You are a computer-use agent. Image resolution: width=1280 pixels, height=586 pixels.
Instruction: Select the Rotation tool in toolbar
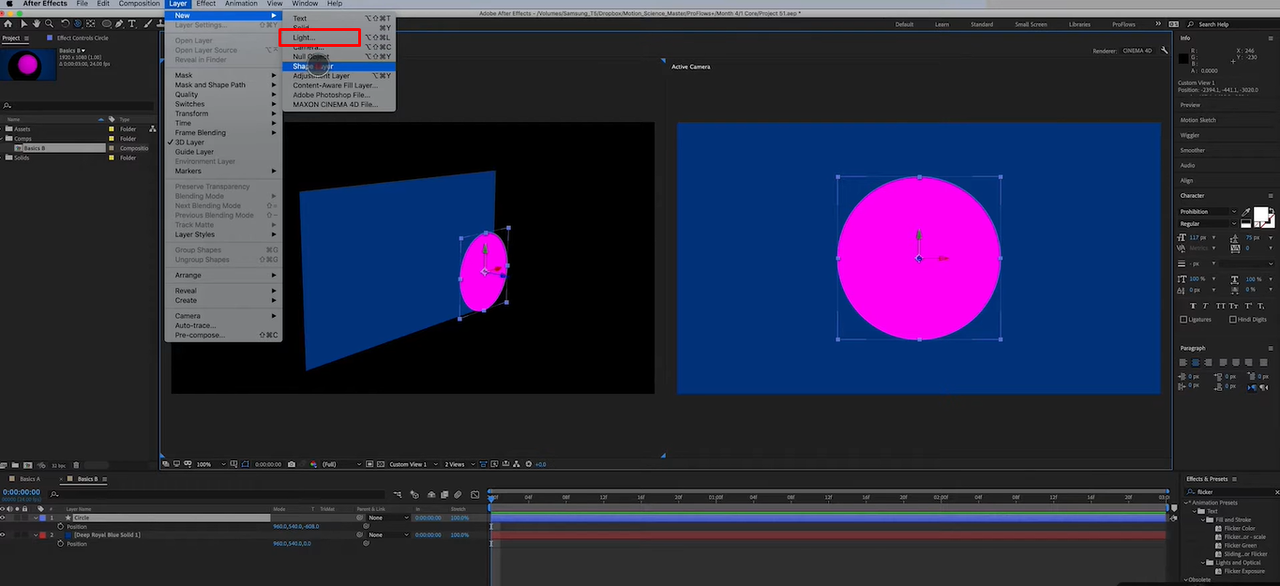click(x=65, y=24)
